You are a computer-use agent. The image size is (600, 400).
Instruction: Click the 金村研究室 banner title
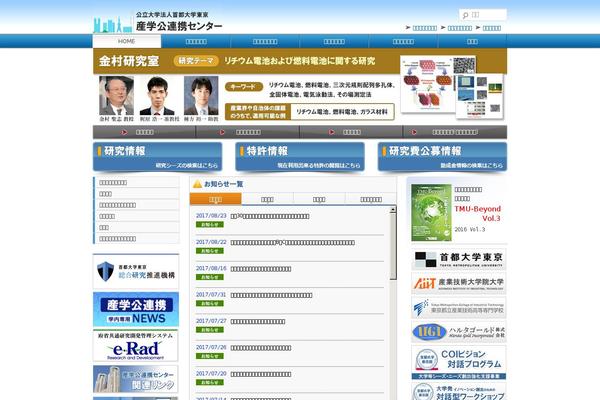click(129, 61)
